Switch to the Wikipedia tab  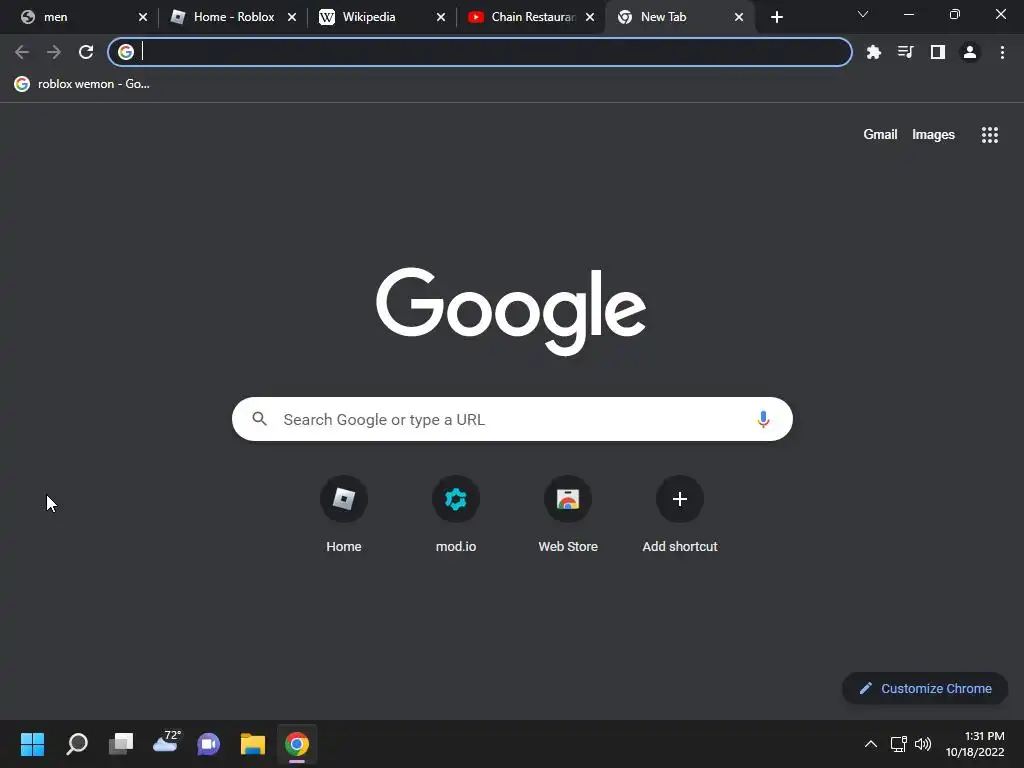tap(382, 17)
